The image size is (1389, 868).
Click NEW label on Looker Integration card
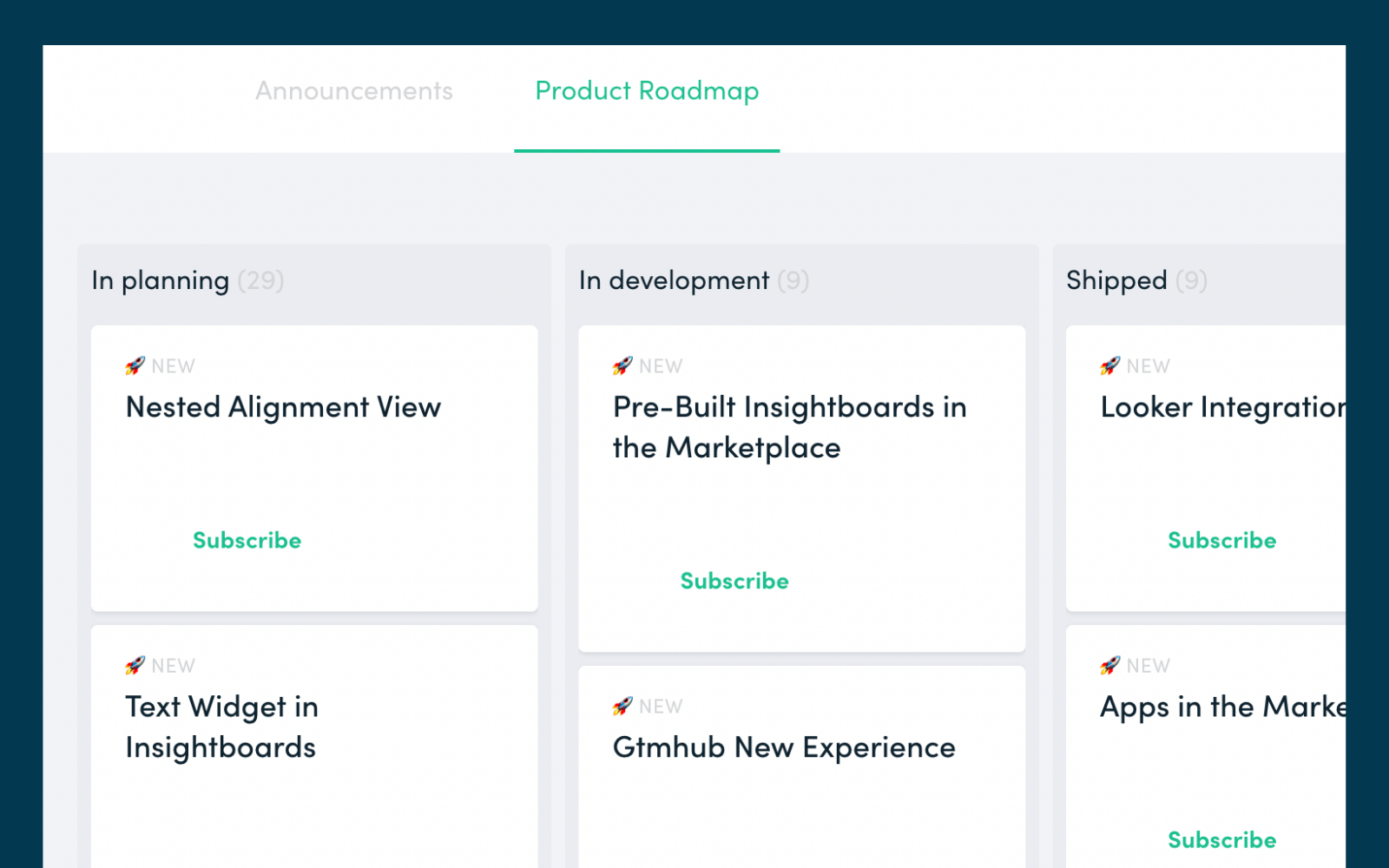pyautogui.click(x=1149, y=366)
